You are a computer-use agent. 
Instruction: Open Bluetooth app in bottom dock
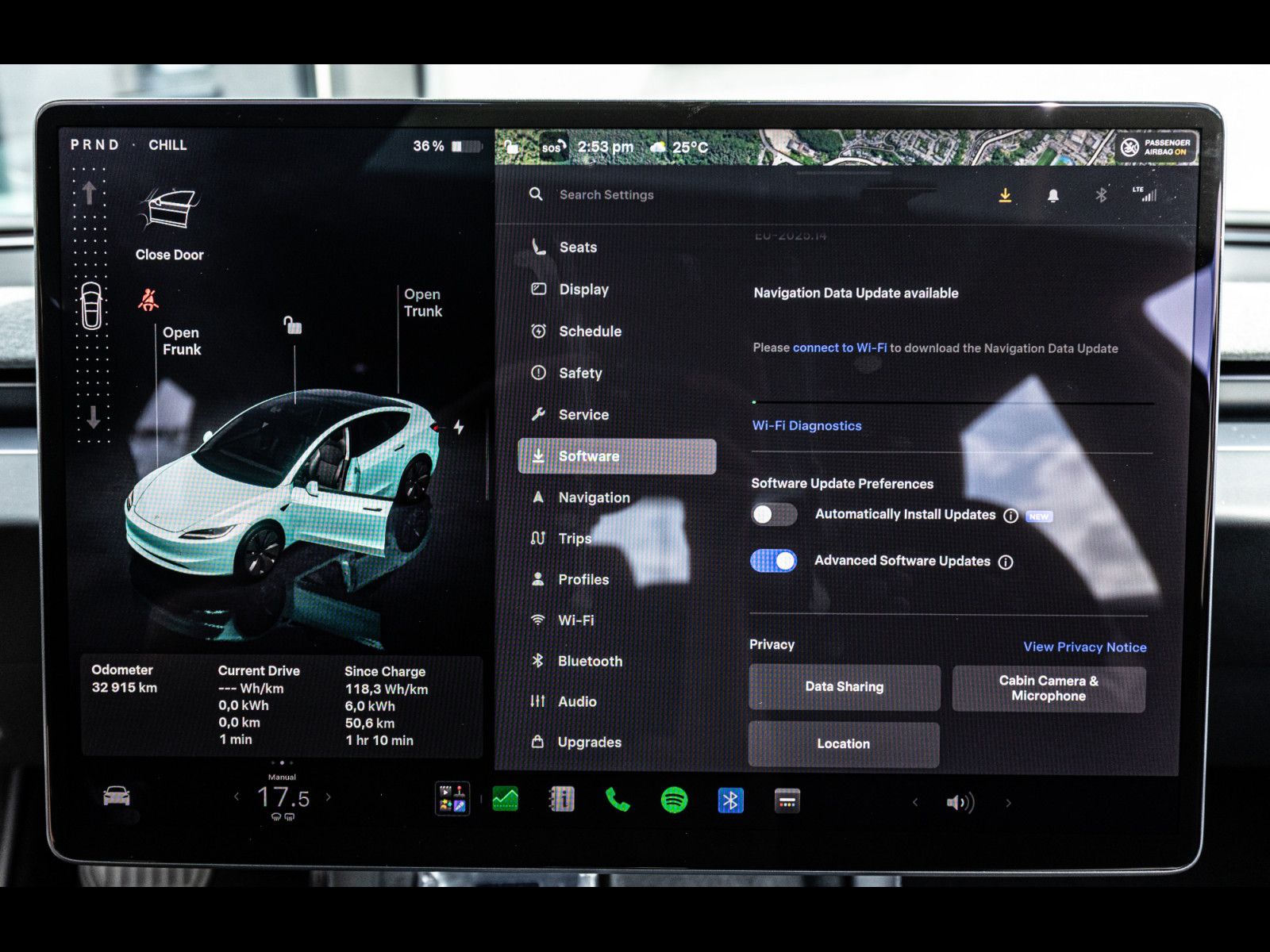pyautogui.click(x=731, y=800)
